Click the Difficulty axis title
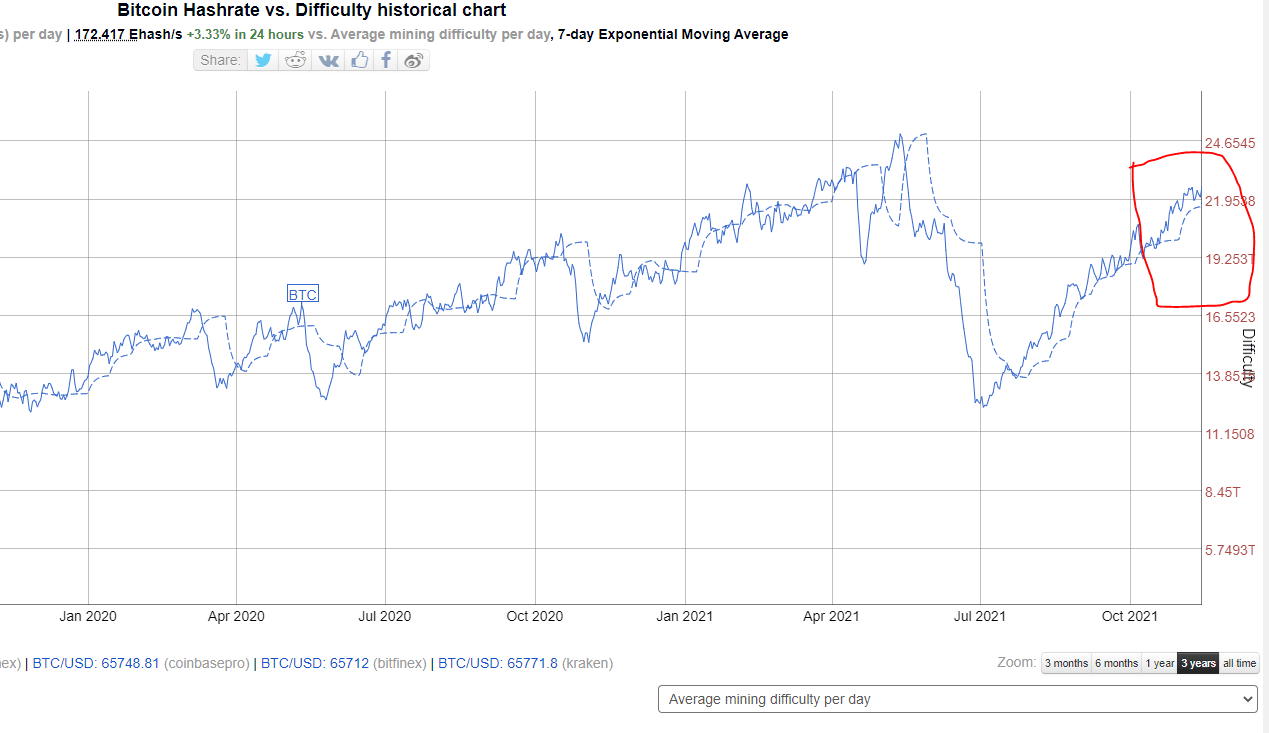The height and width of the screenshot is (733, 1269). pos(1247,357)
